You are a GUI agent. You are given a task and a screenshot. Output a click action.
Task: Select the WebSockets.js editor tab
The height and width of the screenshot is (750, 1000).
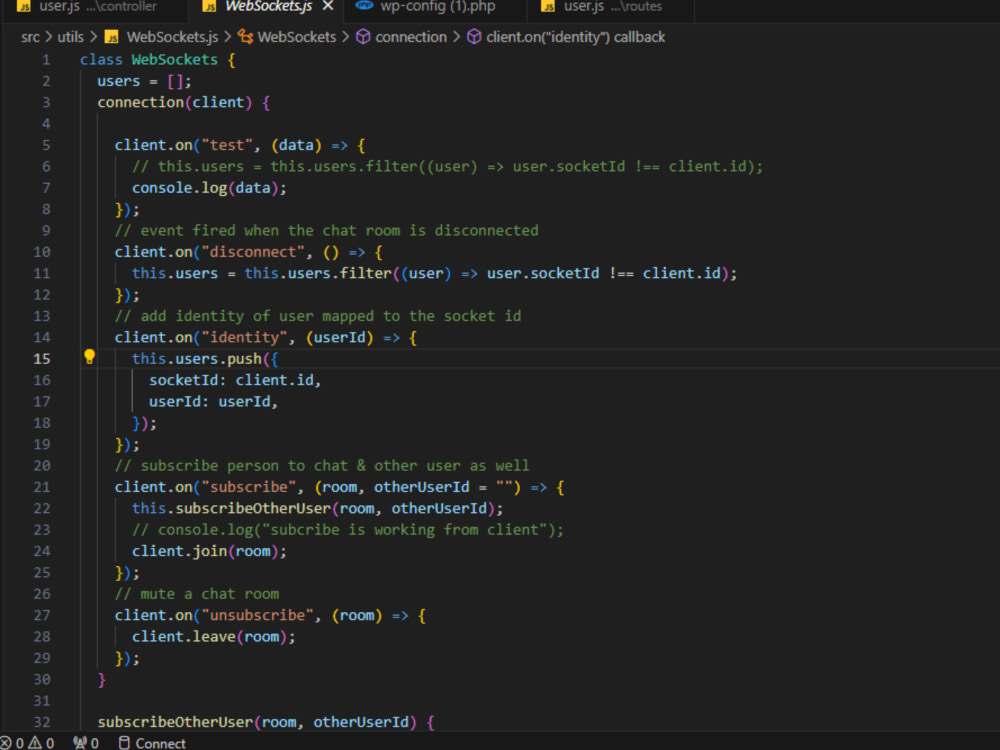pos(268,6)
